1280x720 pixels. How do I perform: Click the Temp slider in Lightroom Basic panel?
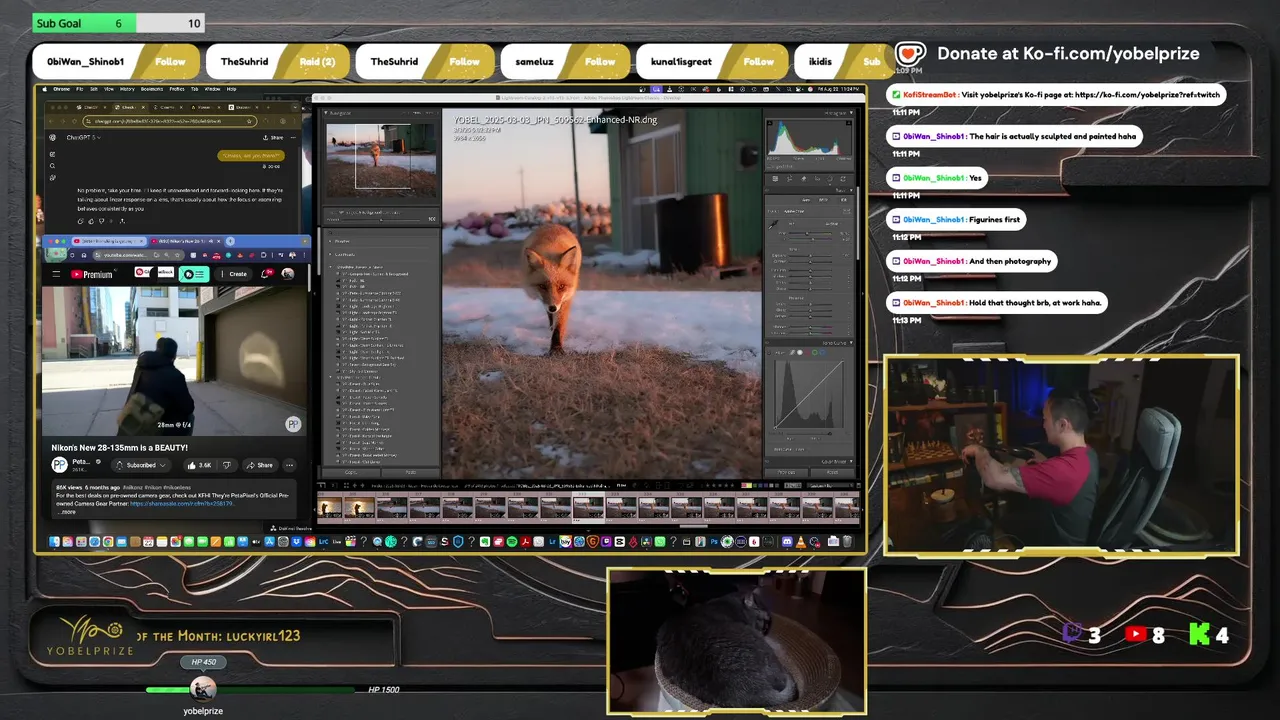pyautogui.click(x=810, y=233)
